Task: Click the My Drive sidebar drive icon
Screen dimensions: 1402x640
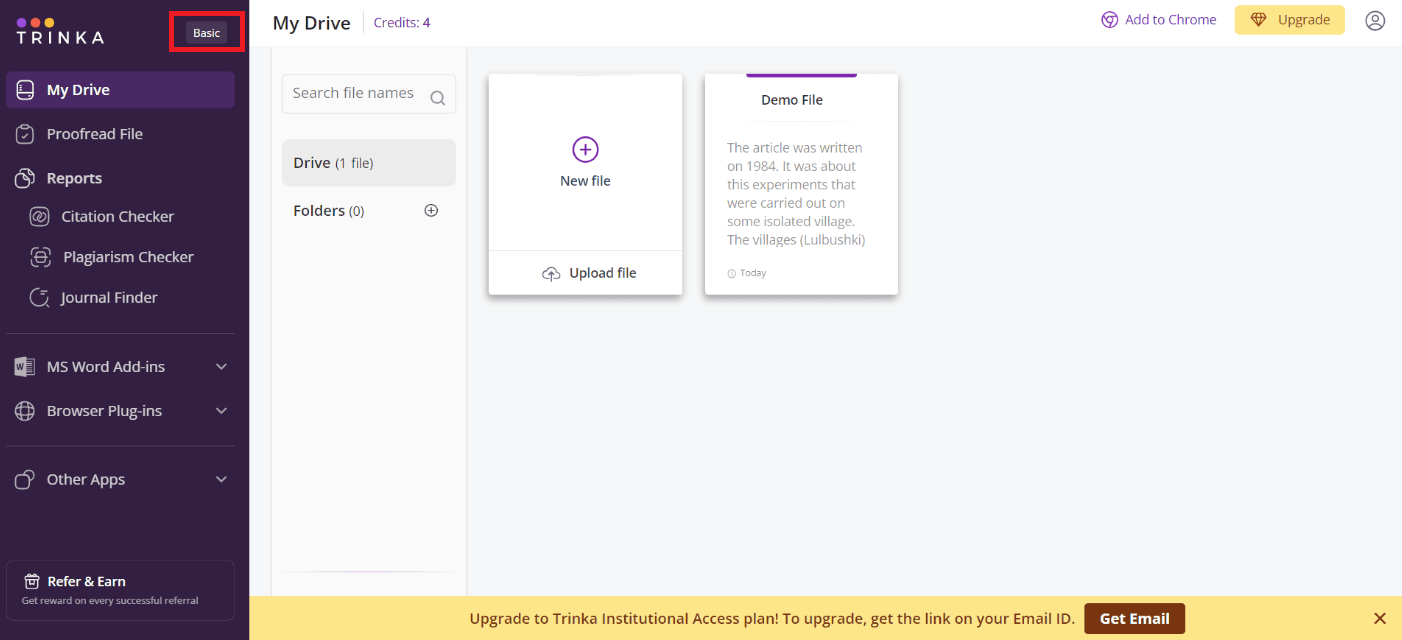Action: tap(26, 90)
